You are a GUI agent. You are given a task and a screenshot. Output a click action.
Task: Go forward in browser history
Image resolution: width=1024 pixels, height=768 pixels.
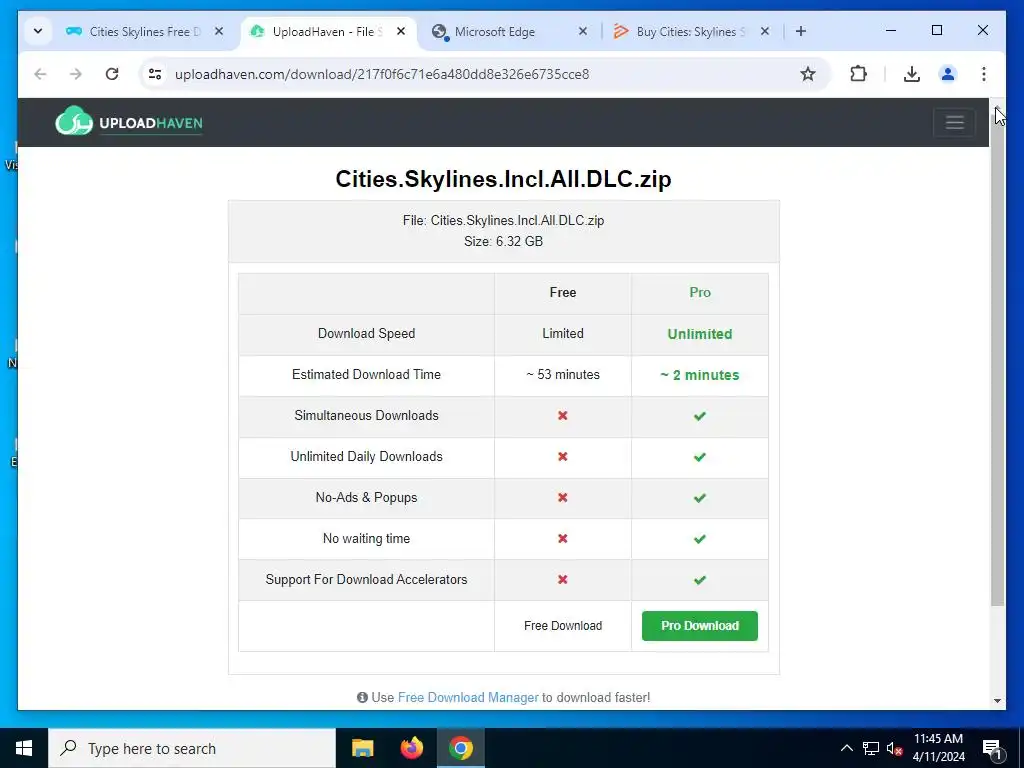pyautogui.click(x=76, y=74)
